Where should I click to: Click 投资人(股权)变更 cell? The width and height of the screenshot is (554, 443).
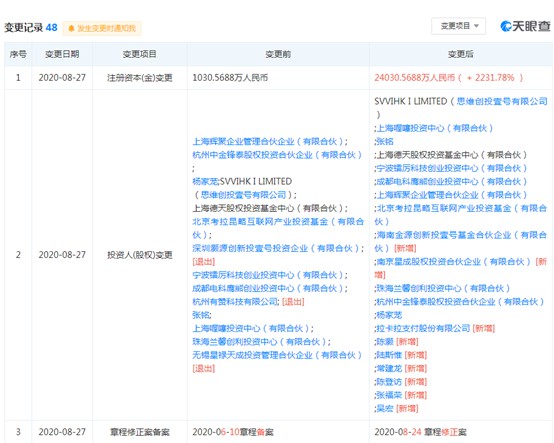[140, 255]
